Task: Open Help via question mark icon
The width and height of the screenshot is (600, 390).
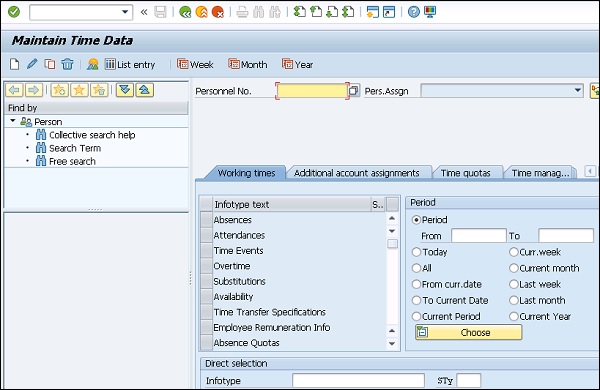Action: (x=414, y=12)
